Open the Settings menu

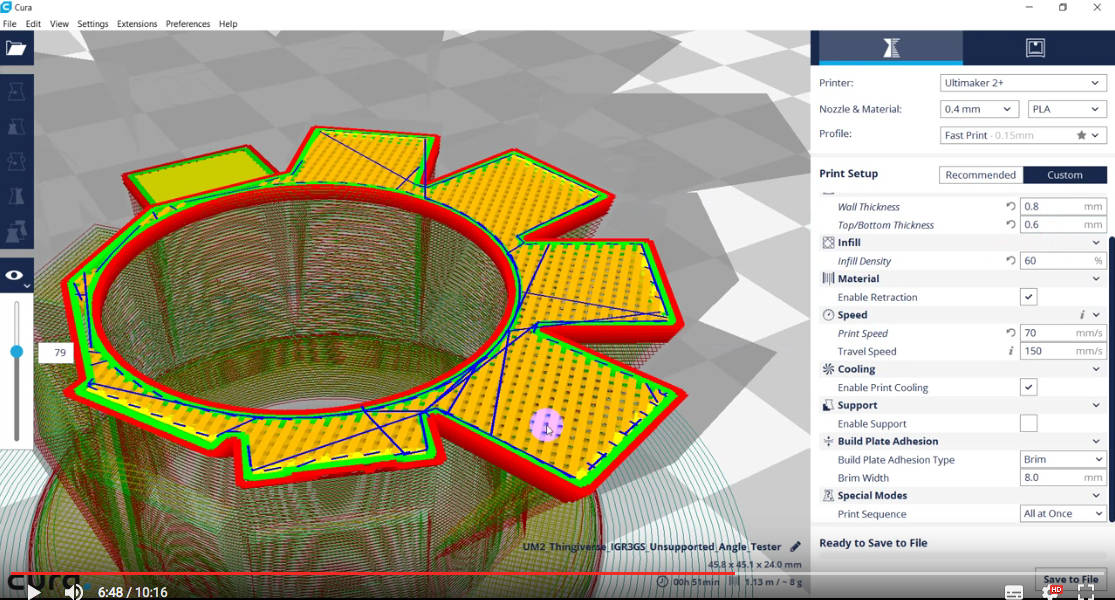92,23
